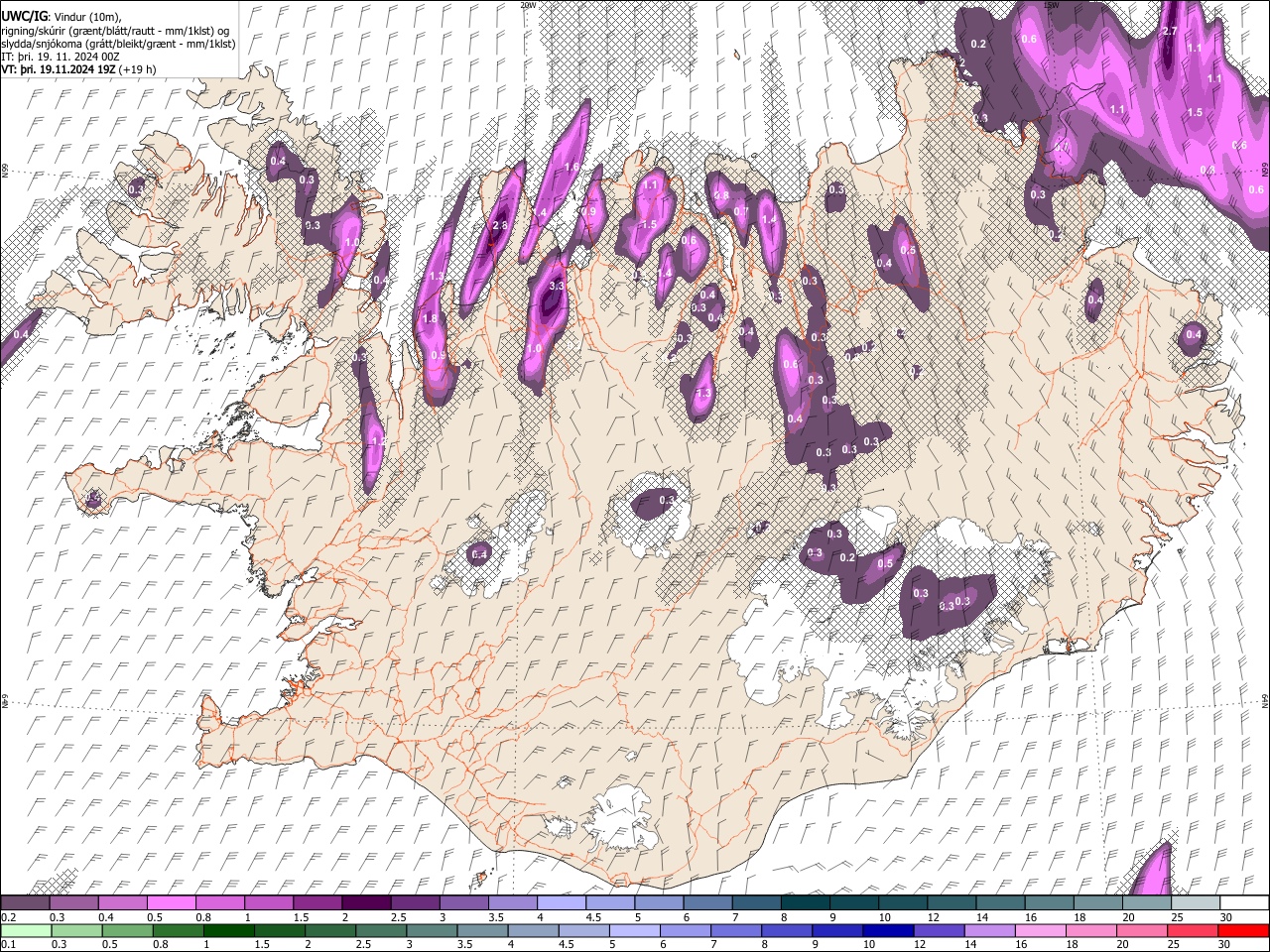Screen dimensions: 1270x952
Task: Click the IT initialization time '00Z' line
Action: tap(62, 58)
